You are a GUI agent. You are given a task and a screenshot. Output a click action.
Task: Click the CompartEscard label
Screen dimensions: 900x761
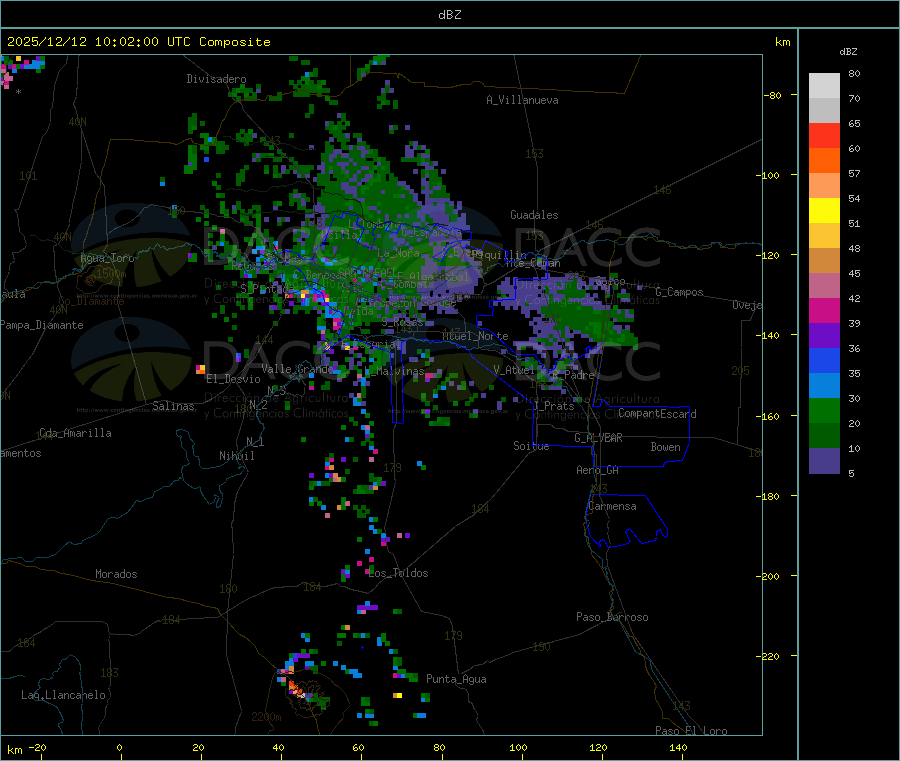(x=657, y=414)
